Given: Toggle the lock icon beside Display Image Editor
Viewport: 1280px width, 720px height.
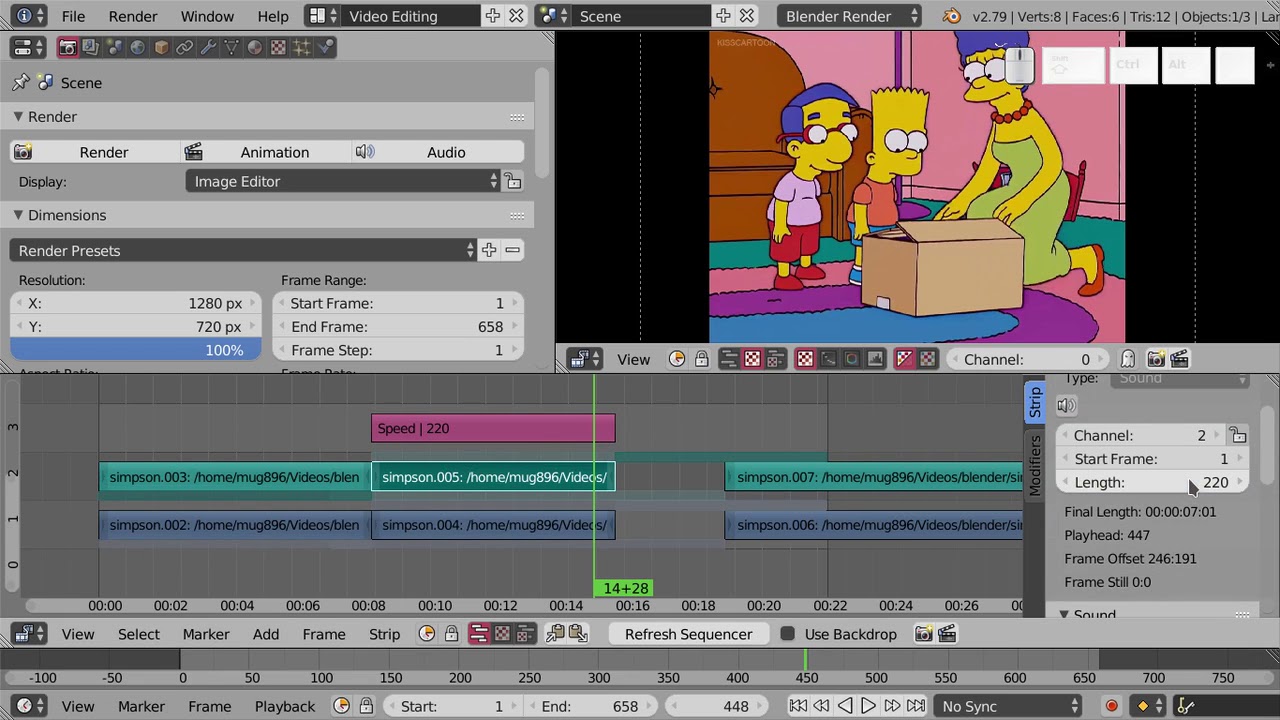Looking at the screenshot, I should coord(512,181).
